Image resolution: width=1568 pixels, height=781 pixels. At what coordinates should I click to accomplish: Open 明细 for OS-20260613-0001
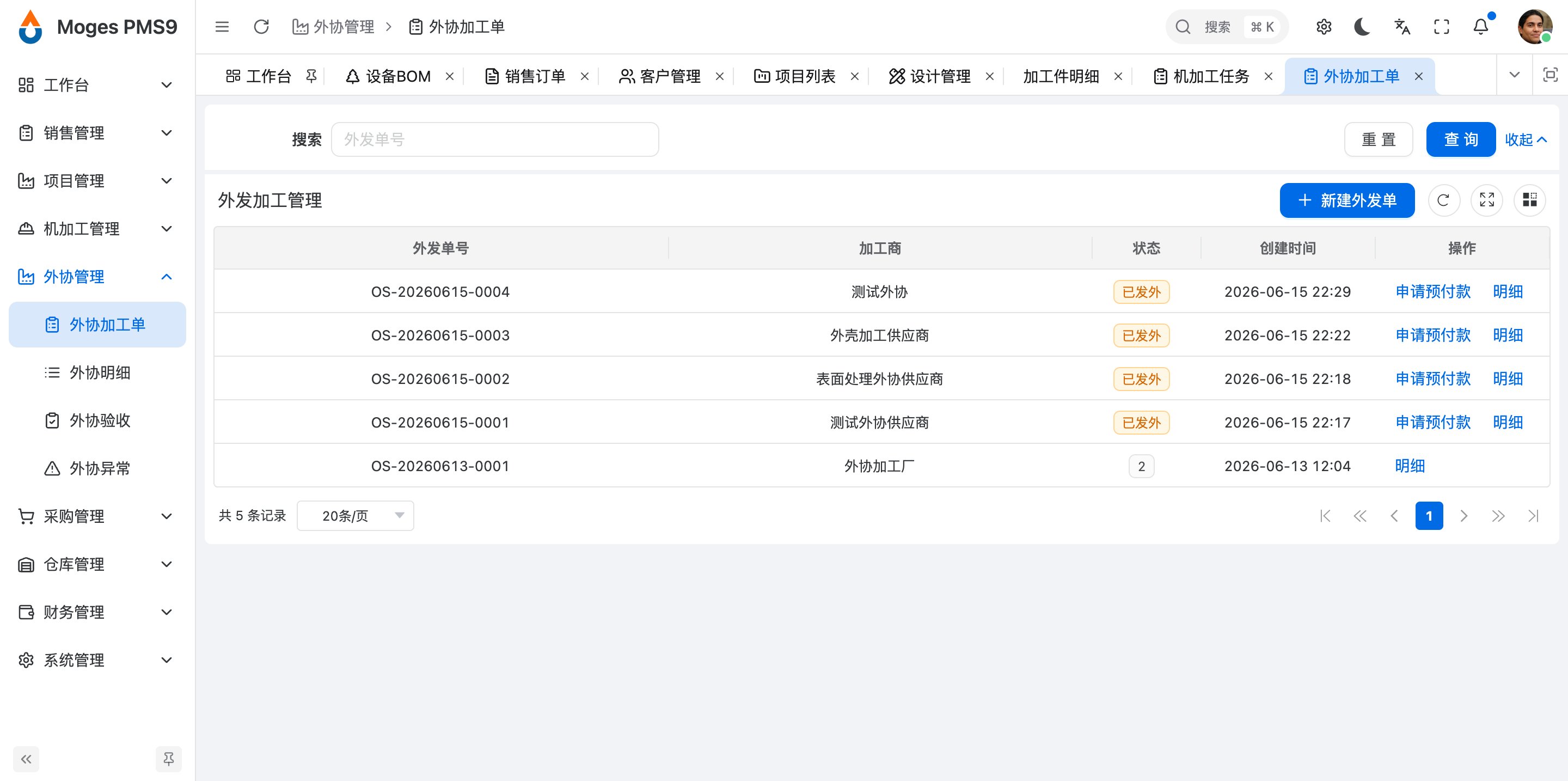[1410, 466]
